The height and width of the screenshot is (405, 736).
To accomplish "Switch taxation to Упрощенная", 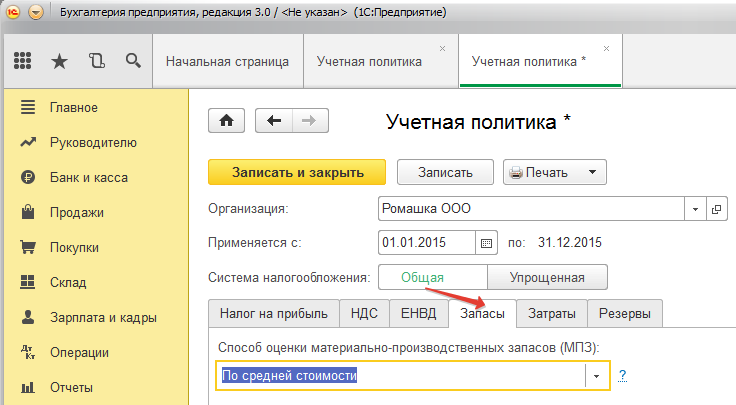I will tap(547, 277).
